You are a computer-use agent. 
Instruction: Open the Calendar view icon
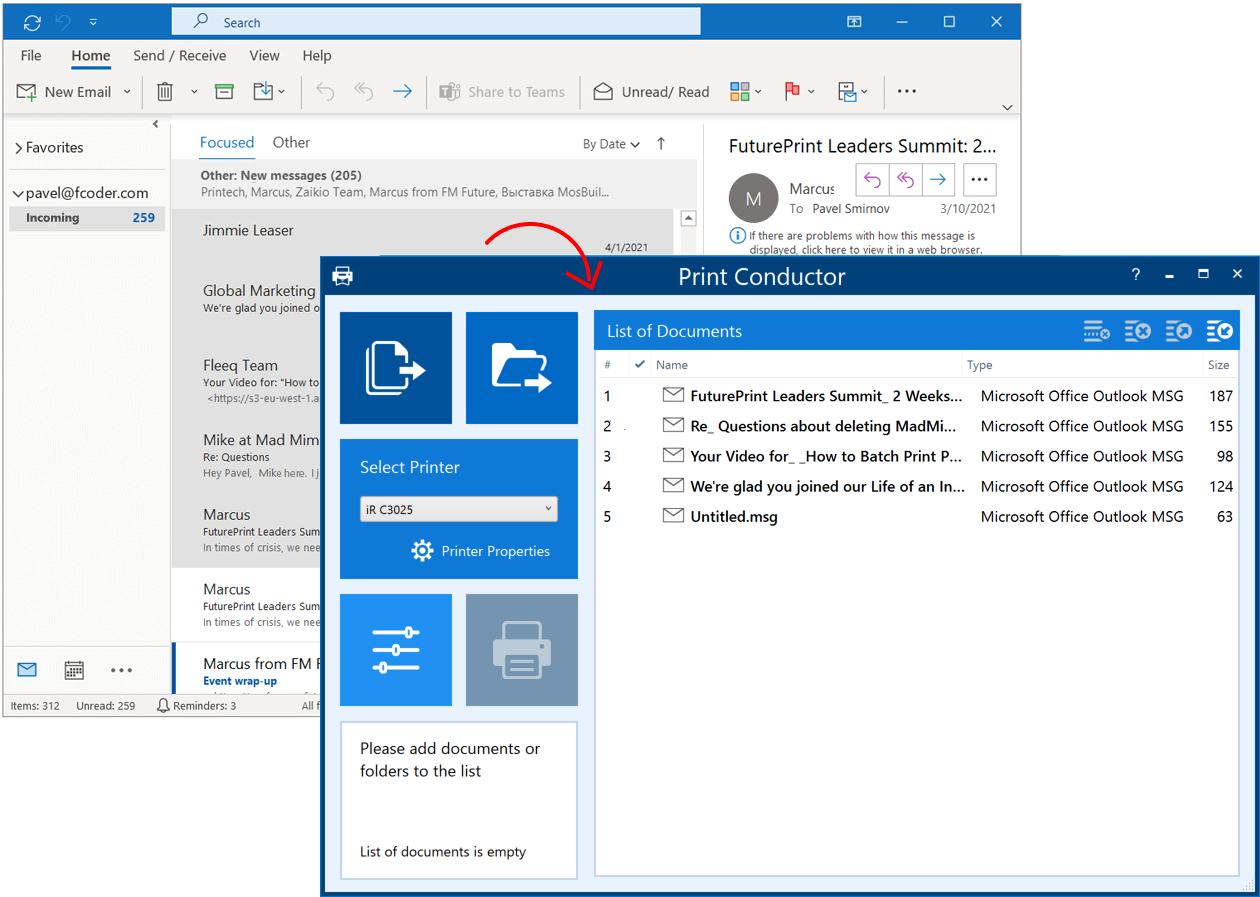click(x=74, y=670)
